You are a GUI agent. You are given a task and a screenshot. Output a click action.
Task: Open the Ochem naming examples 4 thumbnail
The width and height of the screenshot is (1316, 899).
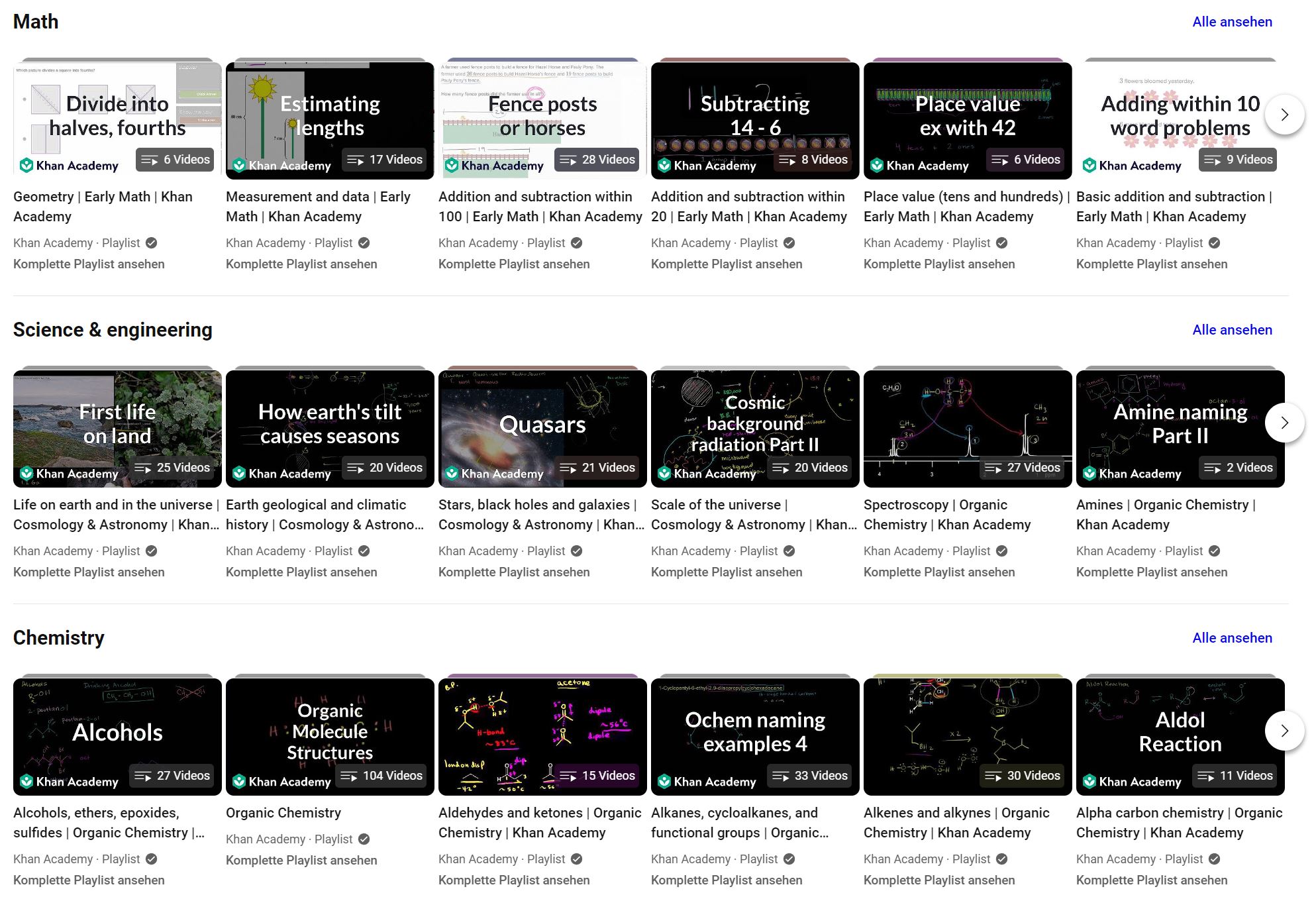pos(755,737)
